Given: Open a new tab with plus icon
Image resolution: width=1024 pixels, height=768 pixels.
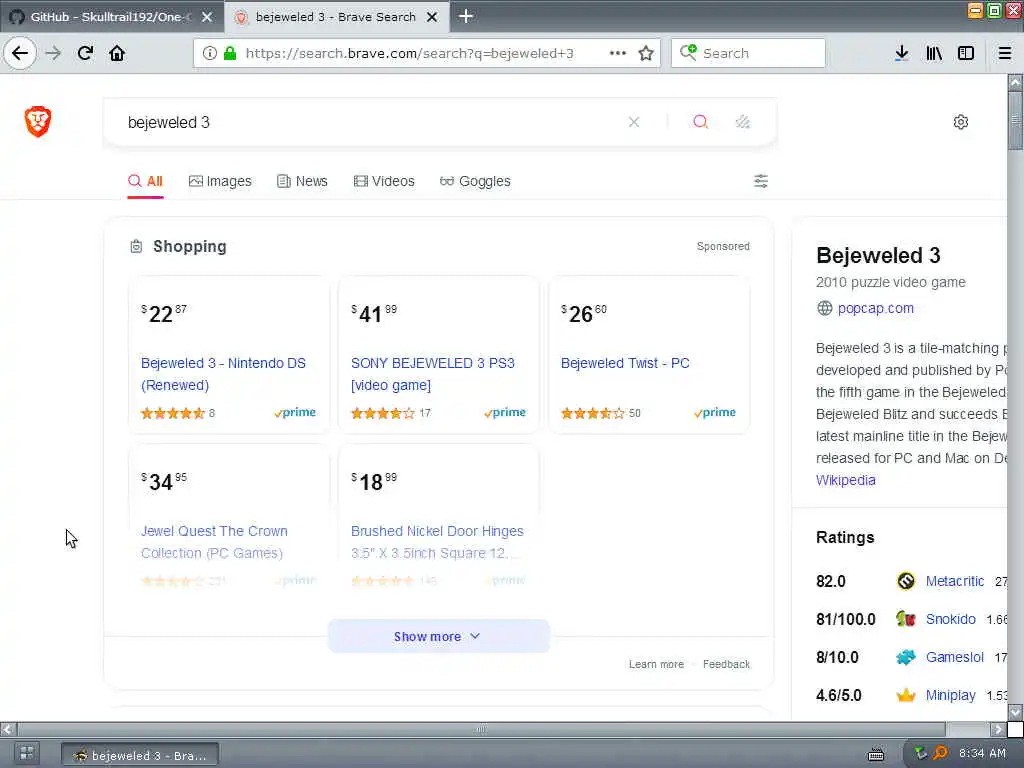Looking at the screenshot, I should click(x=466, y=16).
